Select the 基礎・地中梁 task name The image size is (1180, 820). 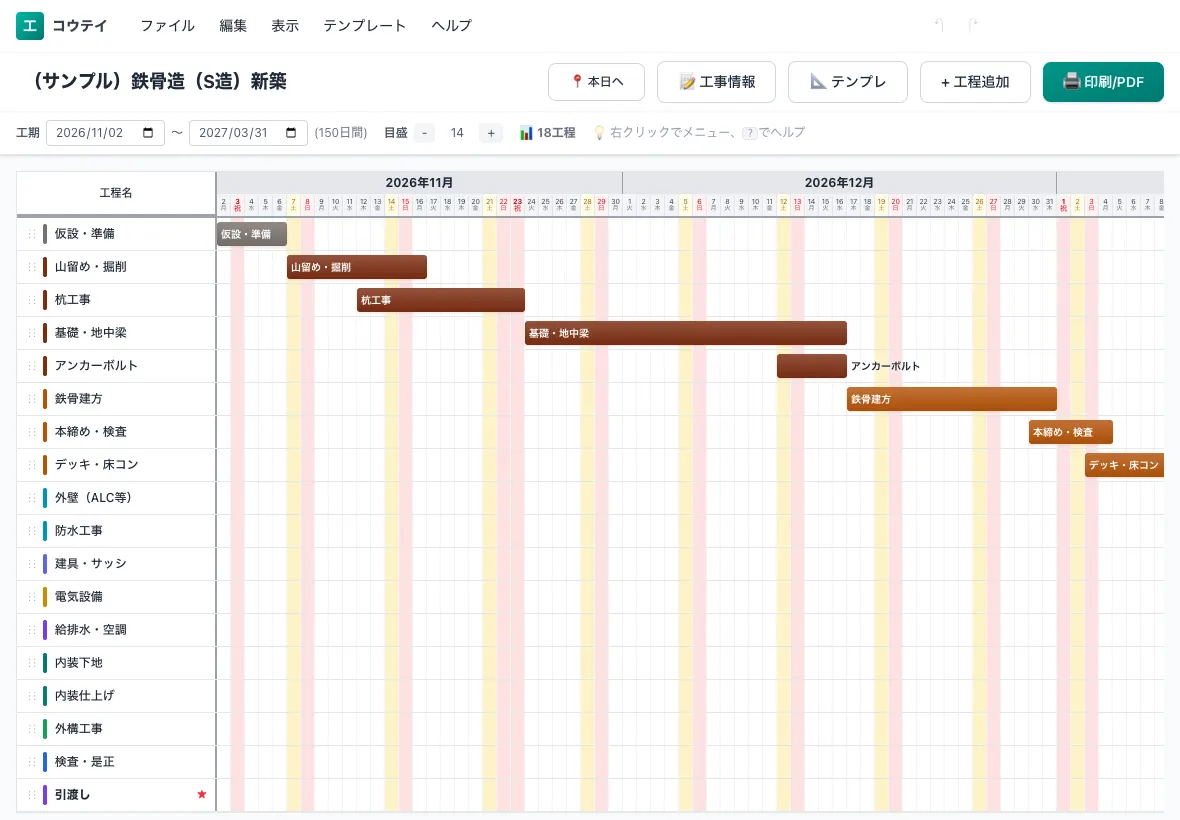[x=90, y=333]
